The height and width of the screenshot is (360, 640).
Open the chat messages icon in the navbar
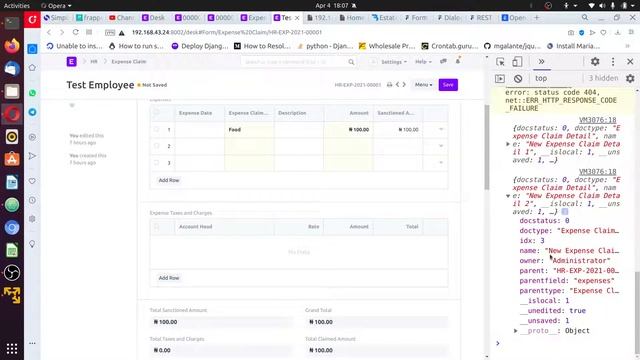tap(443, 61)
